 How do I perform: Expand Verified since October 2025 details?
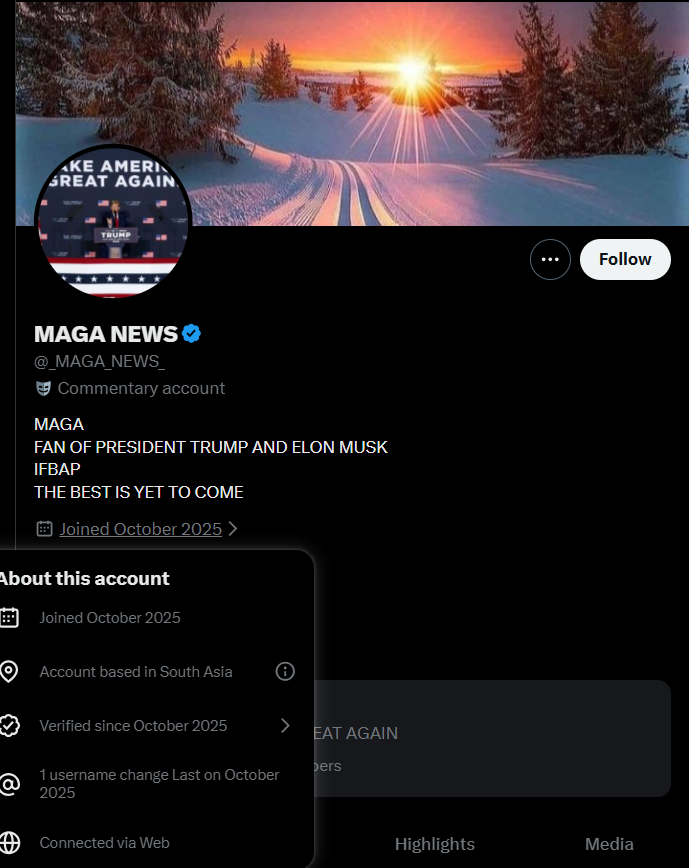tap(284, 726)
